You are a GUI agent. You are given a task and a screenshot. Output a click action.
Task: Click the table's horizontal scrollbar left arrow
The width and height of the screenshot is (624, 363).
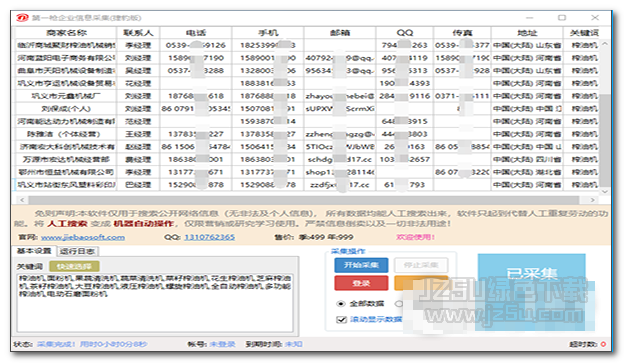point(22,200)
